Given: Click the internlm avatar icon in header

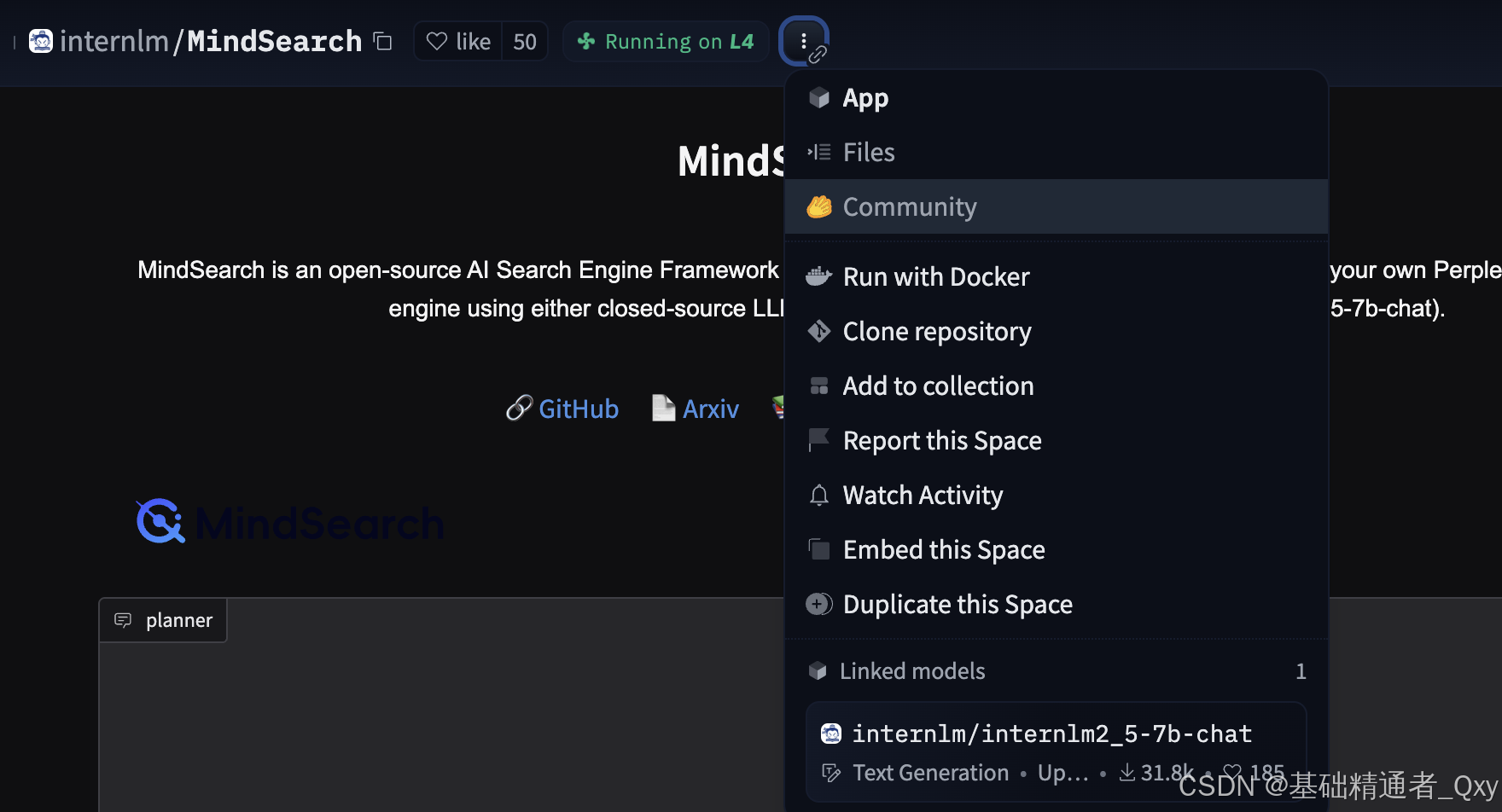Looking at the screenshot, I should coord(41,41).
